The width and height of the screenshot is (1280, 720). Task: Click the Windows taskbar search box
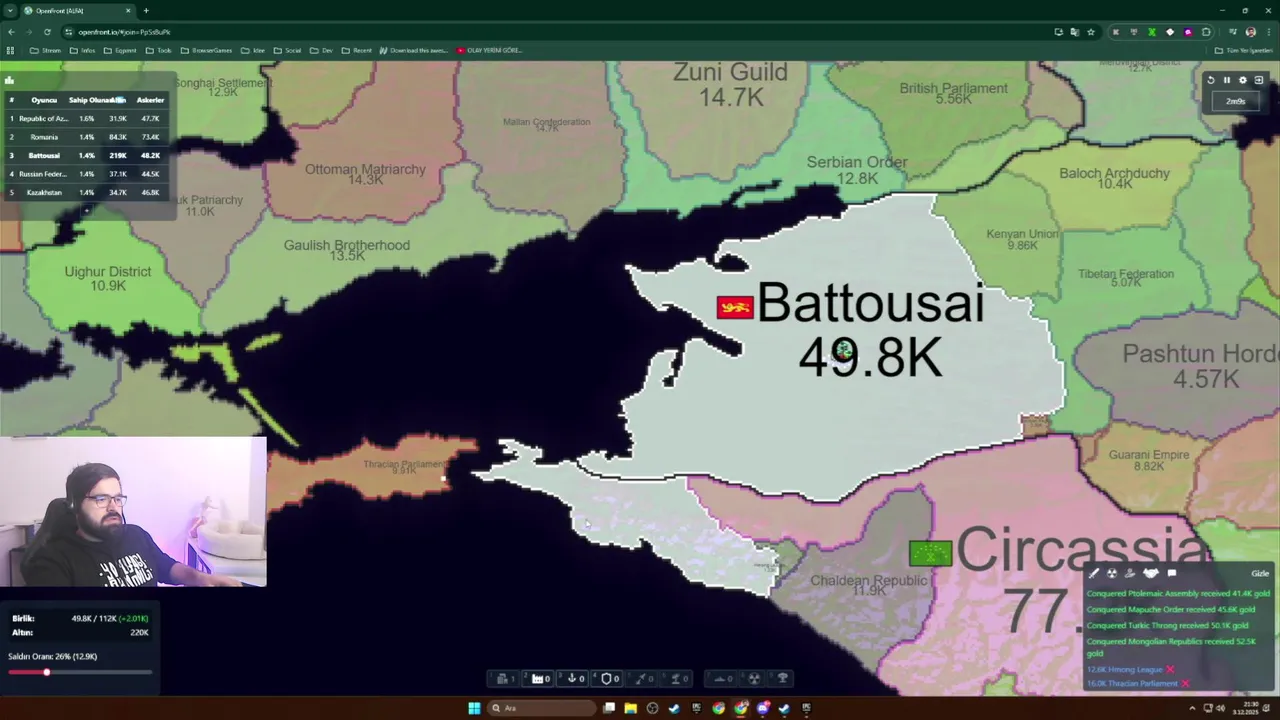(x=540, y=708)
